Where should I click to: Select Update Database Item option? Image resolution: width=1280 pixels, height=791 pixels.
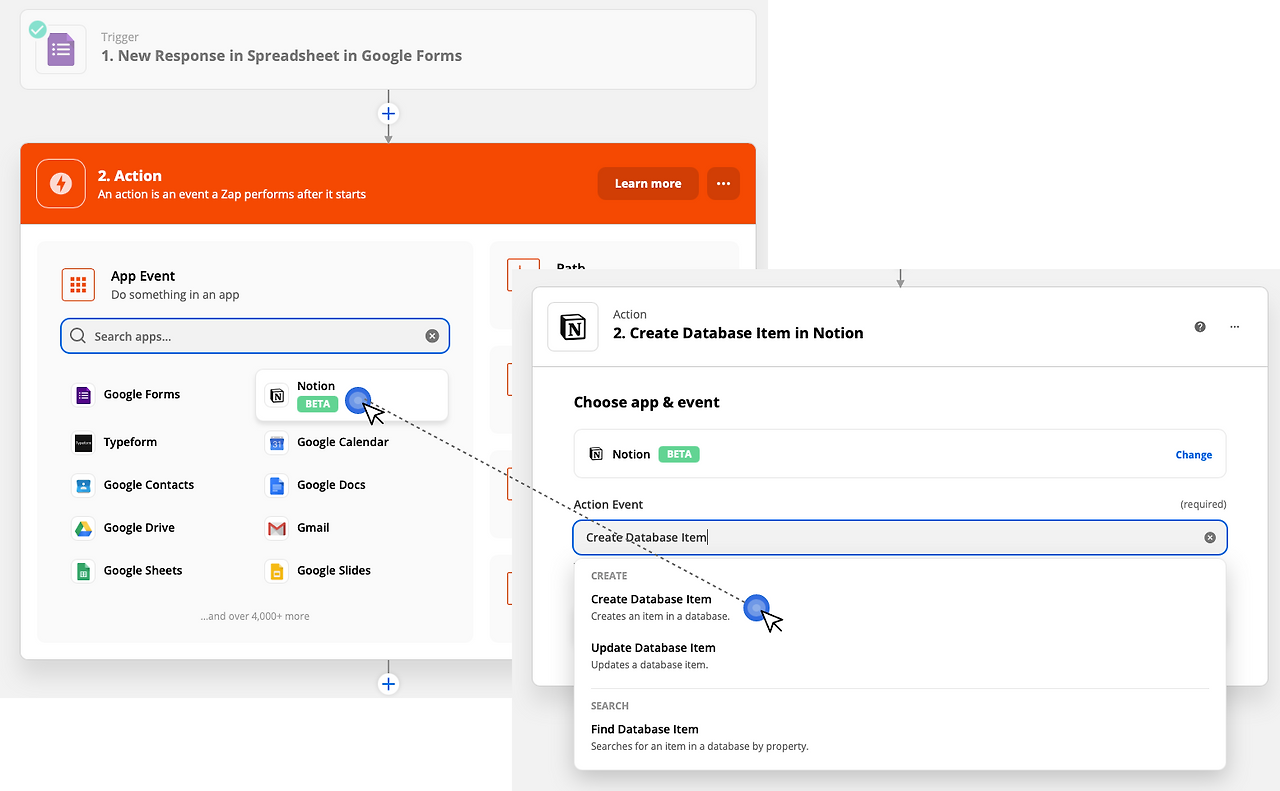(x=900, y=656)
